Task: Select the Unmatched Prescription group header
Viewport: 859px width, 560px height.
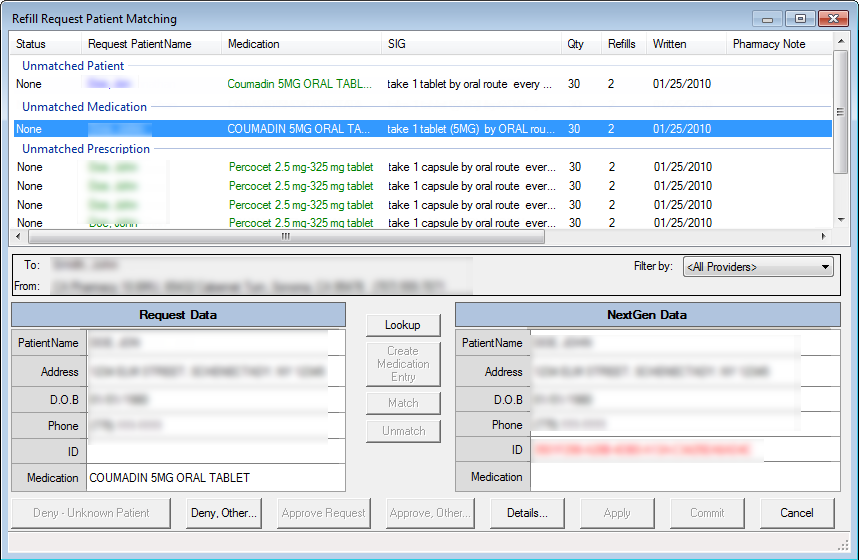Action: 85,148
